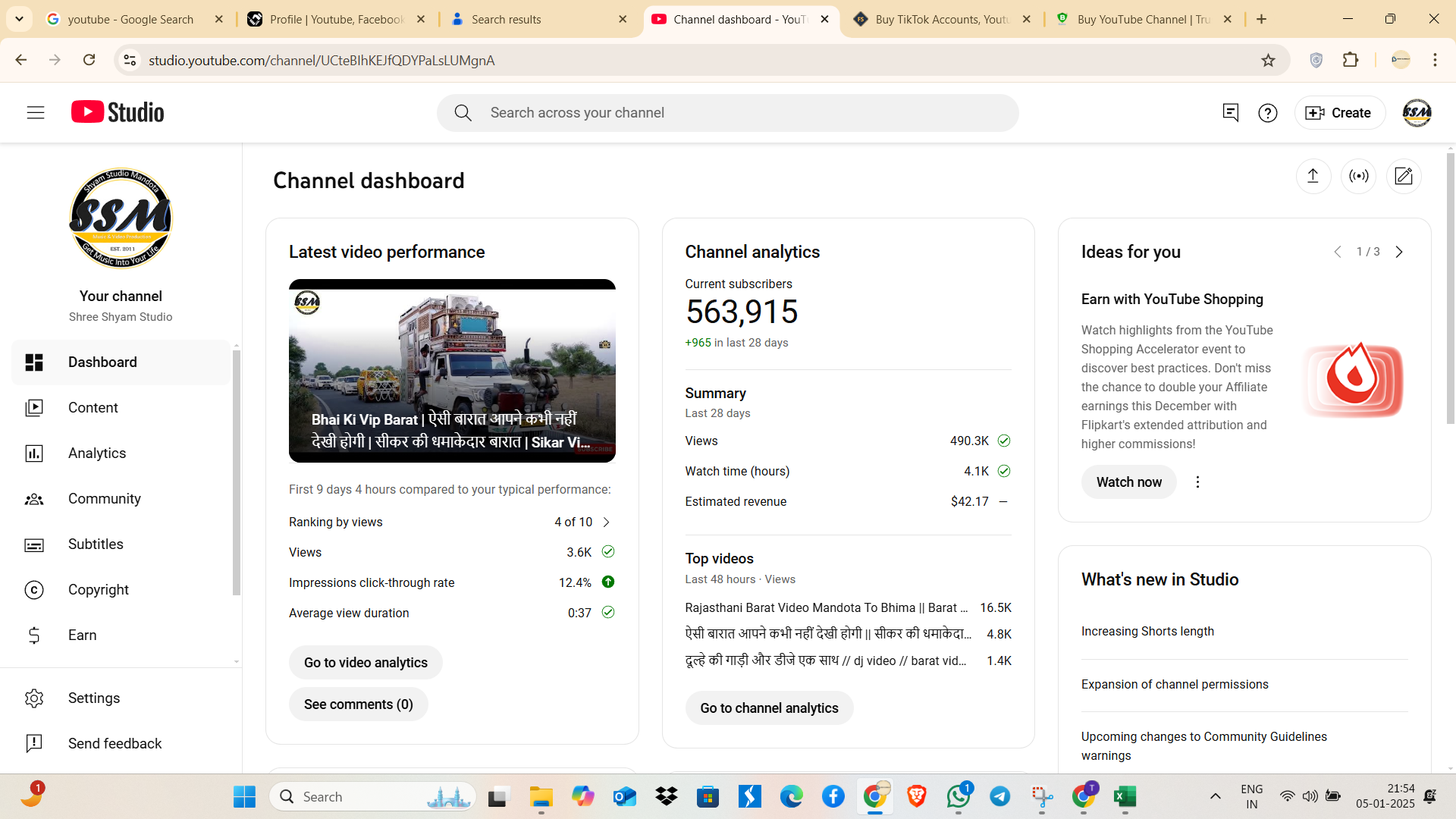The width and height of the screenshot is (1456, 819).
Task: Click the click-through rate green up arrow icon
Action: pyautogui.click(x=608, y=582)
